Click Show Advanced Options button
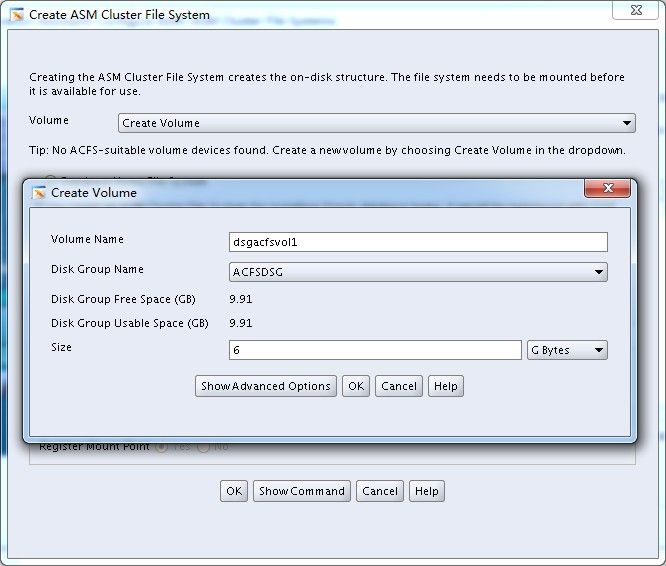666x566 pixels. (266, 386)
